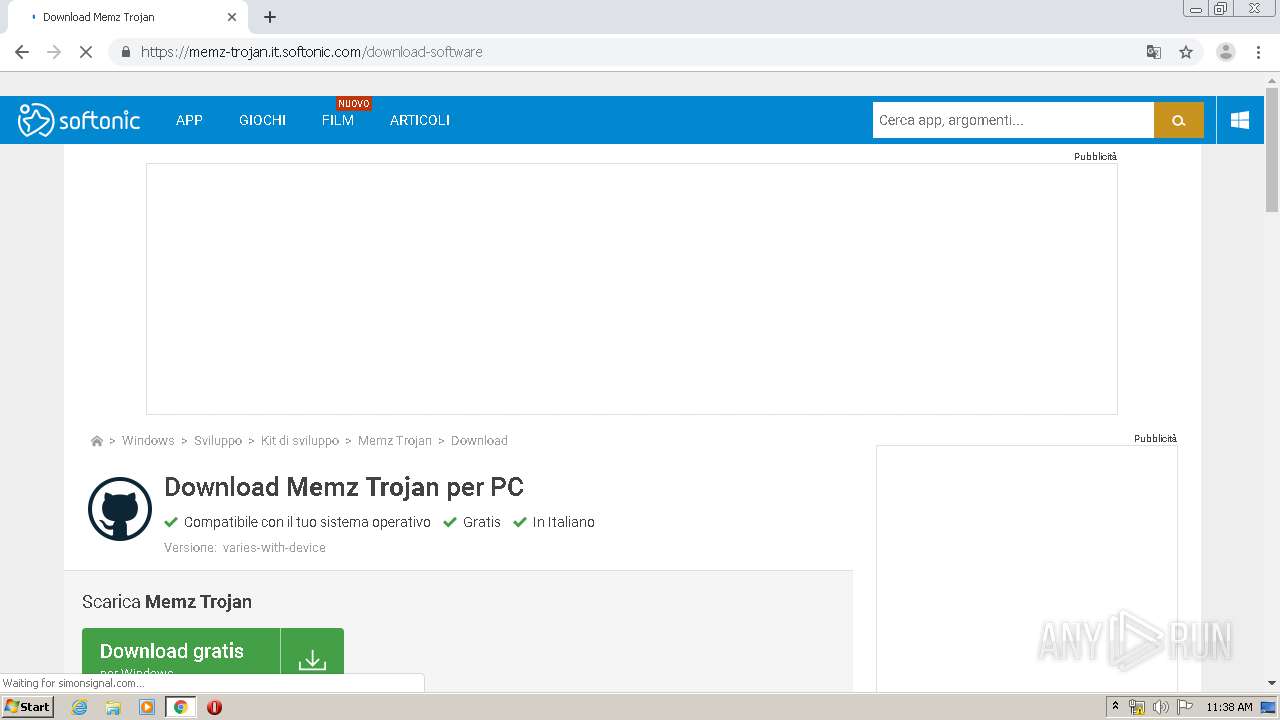Stop loading the page
This screenshot has width=1280, height=720.
(86, 52)
